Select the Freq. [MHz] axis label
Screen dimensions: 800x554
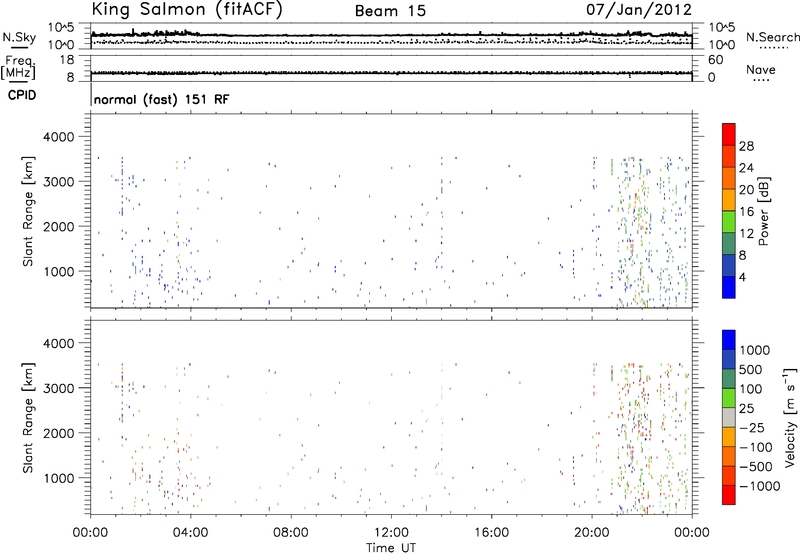point(20,67)
